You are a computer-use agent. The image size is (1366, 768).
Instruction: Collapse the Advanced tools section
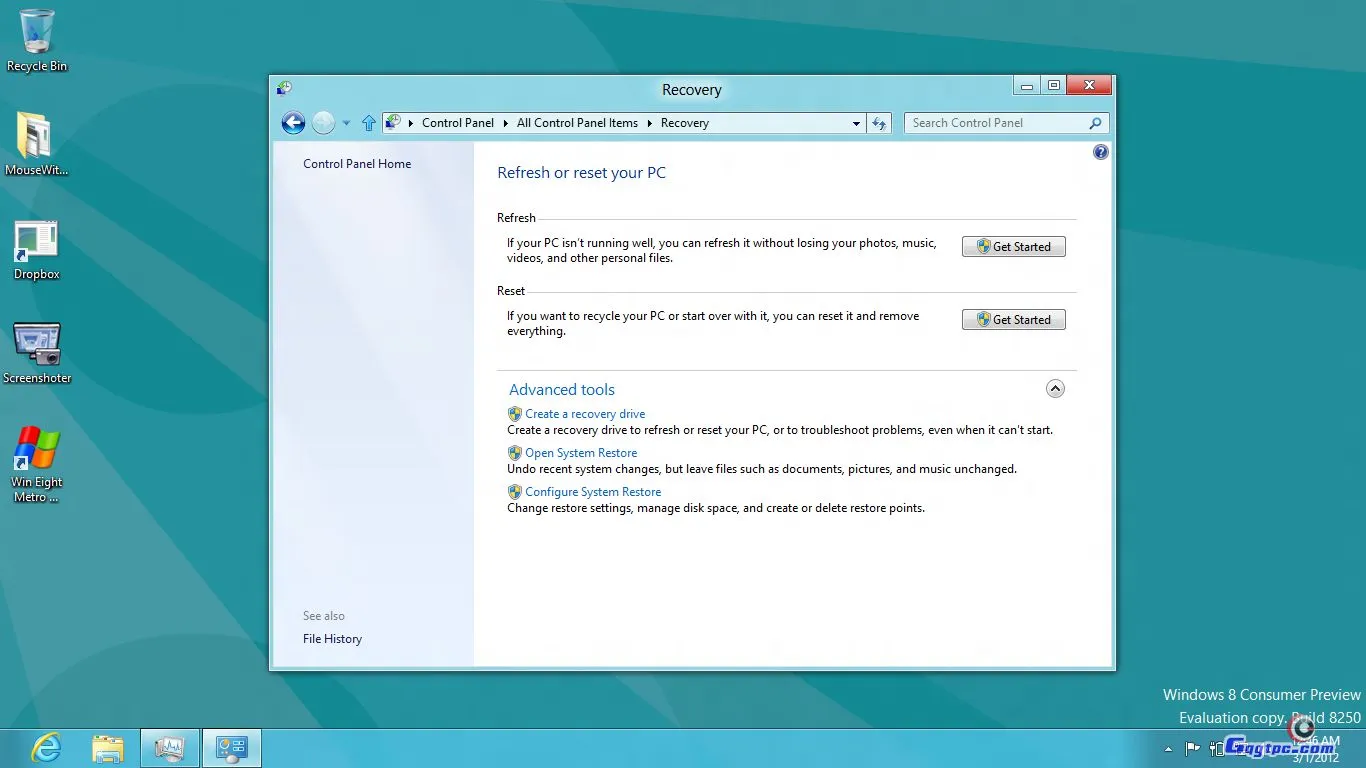1055,389
